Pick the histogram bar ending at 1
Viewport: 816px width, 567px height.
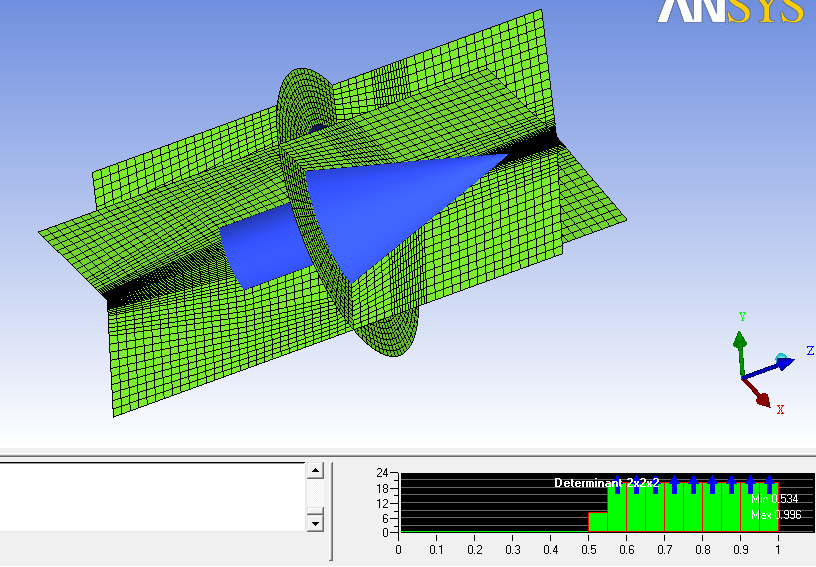click(768, 508)
